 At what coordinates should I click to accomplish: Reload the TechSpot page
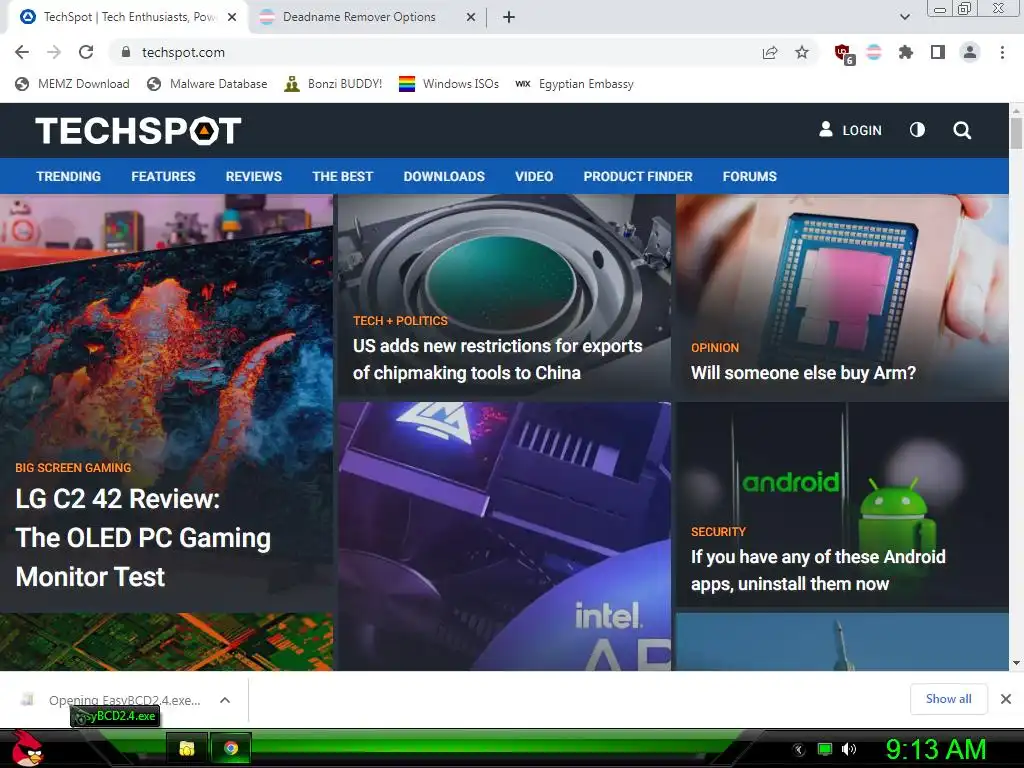click(x=86, y=52)
